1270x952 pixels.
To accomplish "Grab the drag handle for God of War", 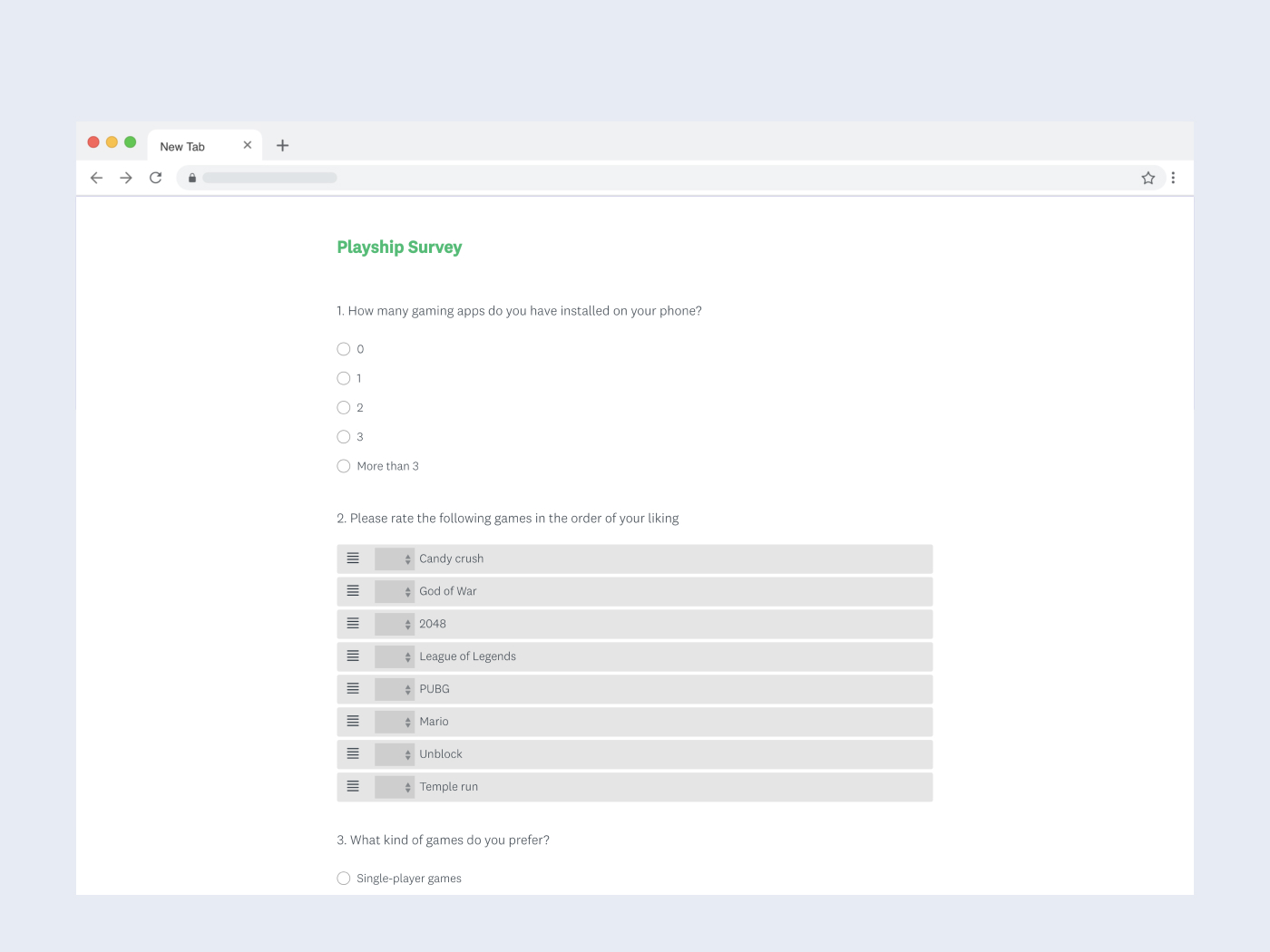I will 353,591.
